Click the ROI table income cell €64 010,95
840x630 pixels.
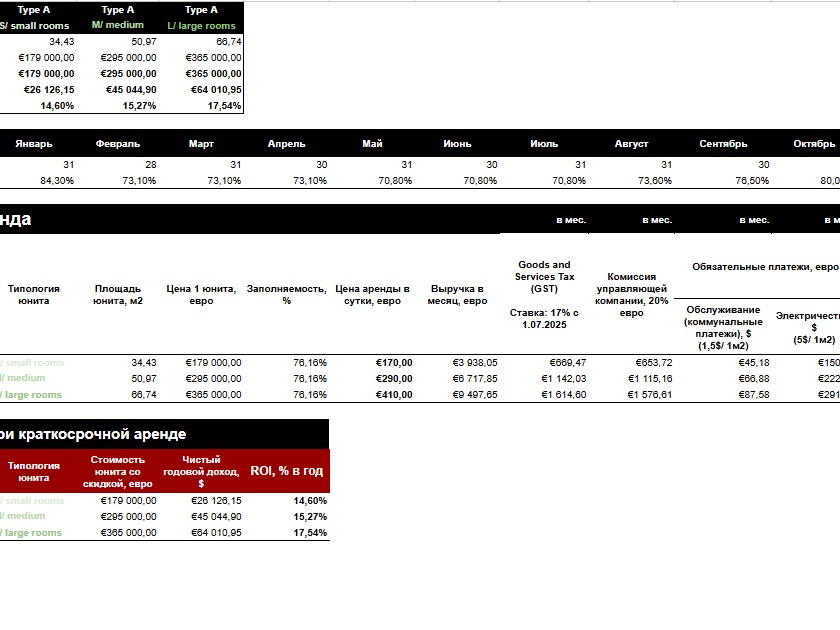216,533
